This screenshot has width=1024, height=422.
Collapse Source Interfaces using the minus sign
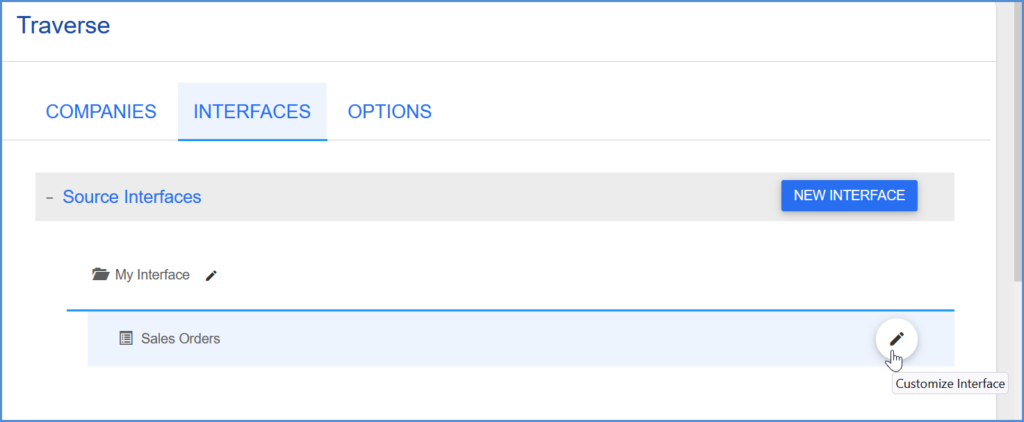pyautogui.click(x=49, y=198)
